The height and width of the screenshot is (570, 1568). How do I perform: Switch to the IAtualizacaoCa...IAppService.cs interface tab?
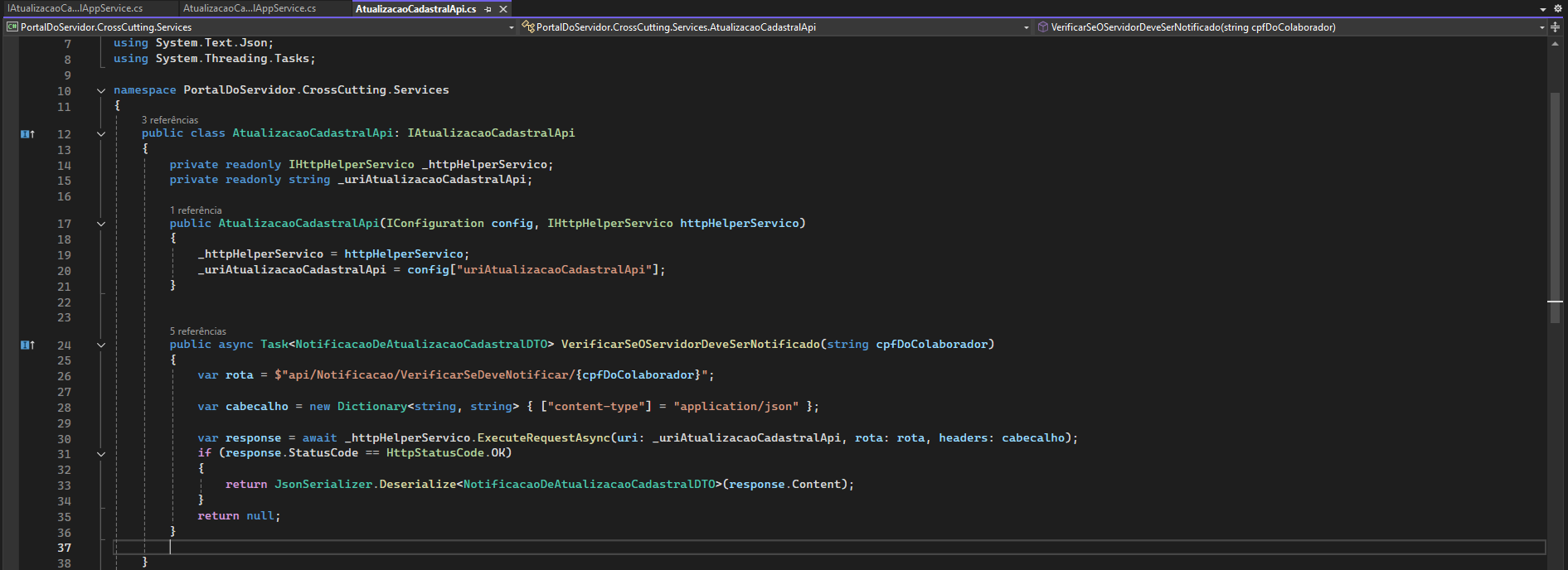[x=75, y=8]
